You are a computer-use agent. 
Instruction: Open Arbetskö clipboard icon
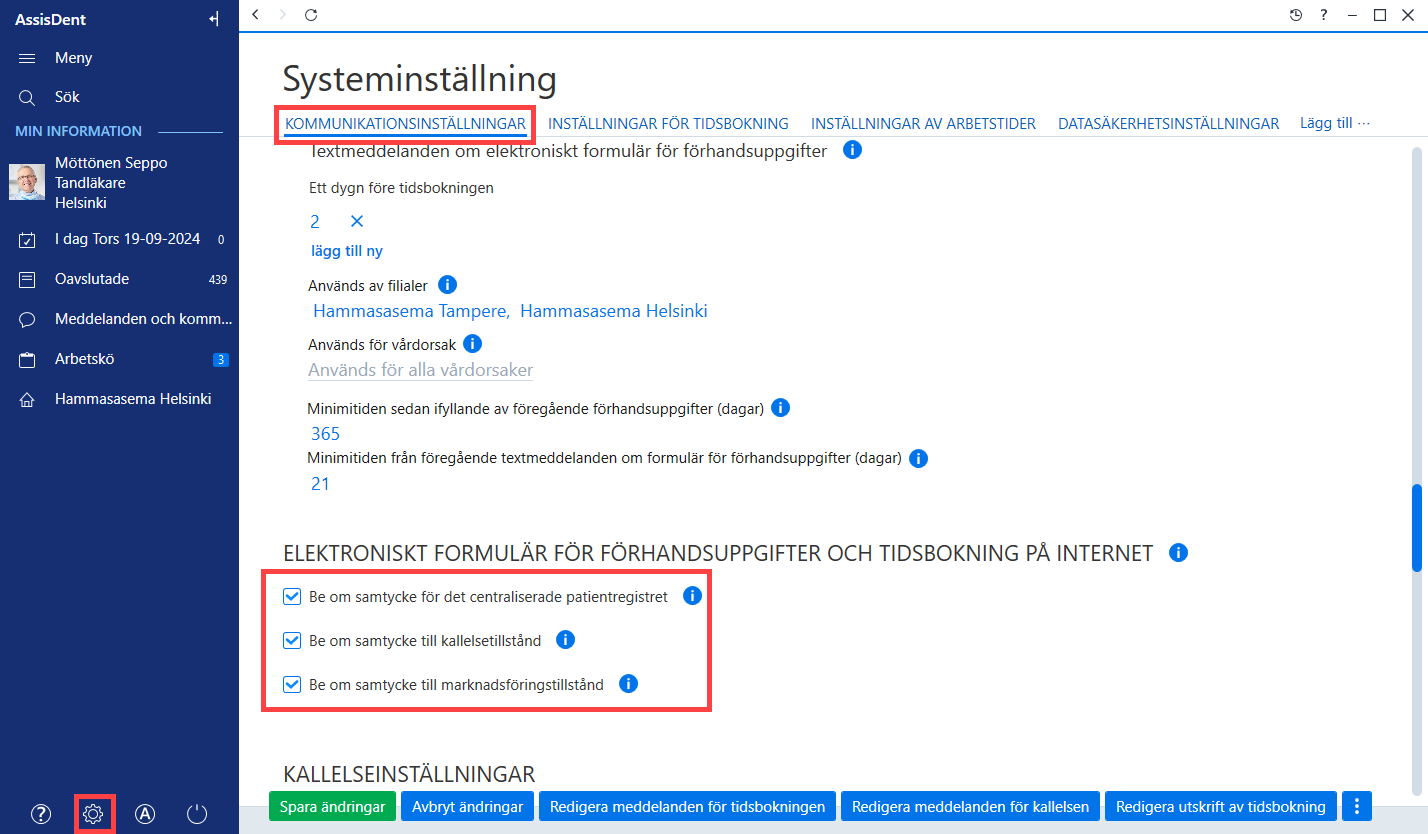pyautogui.click(x=27, y=359)
